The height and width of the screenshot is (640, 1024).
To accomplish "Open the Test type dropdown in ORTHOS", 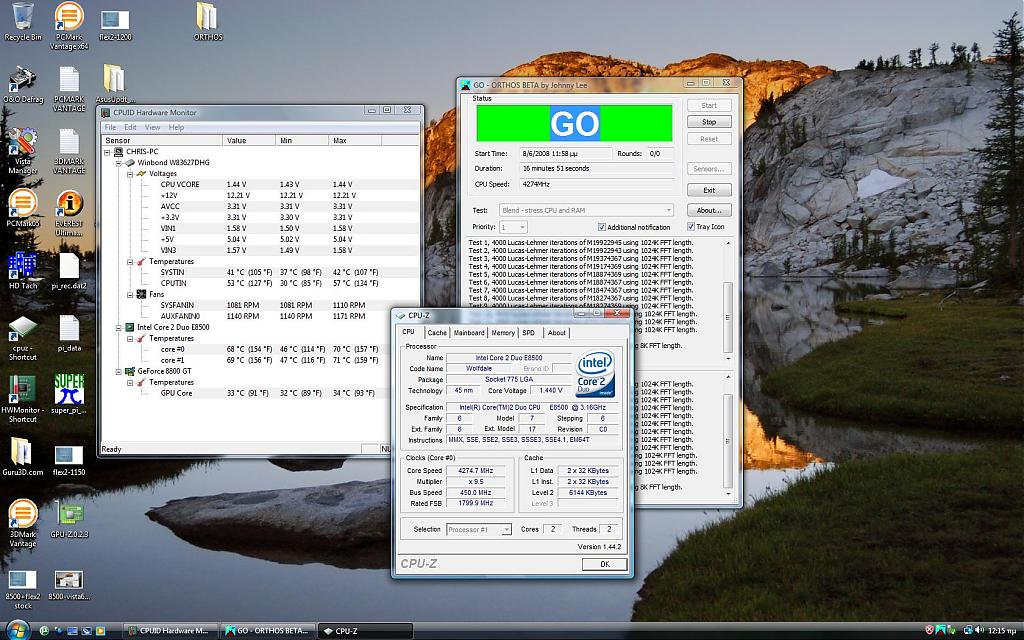I will (x=586, y=210).
